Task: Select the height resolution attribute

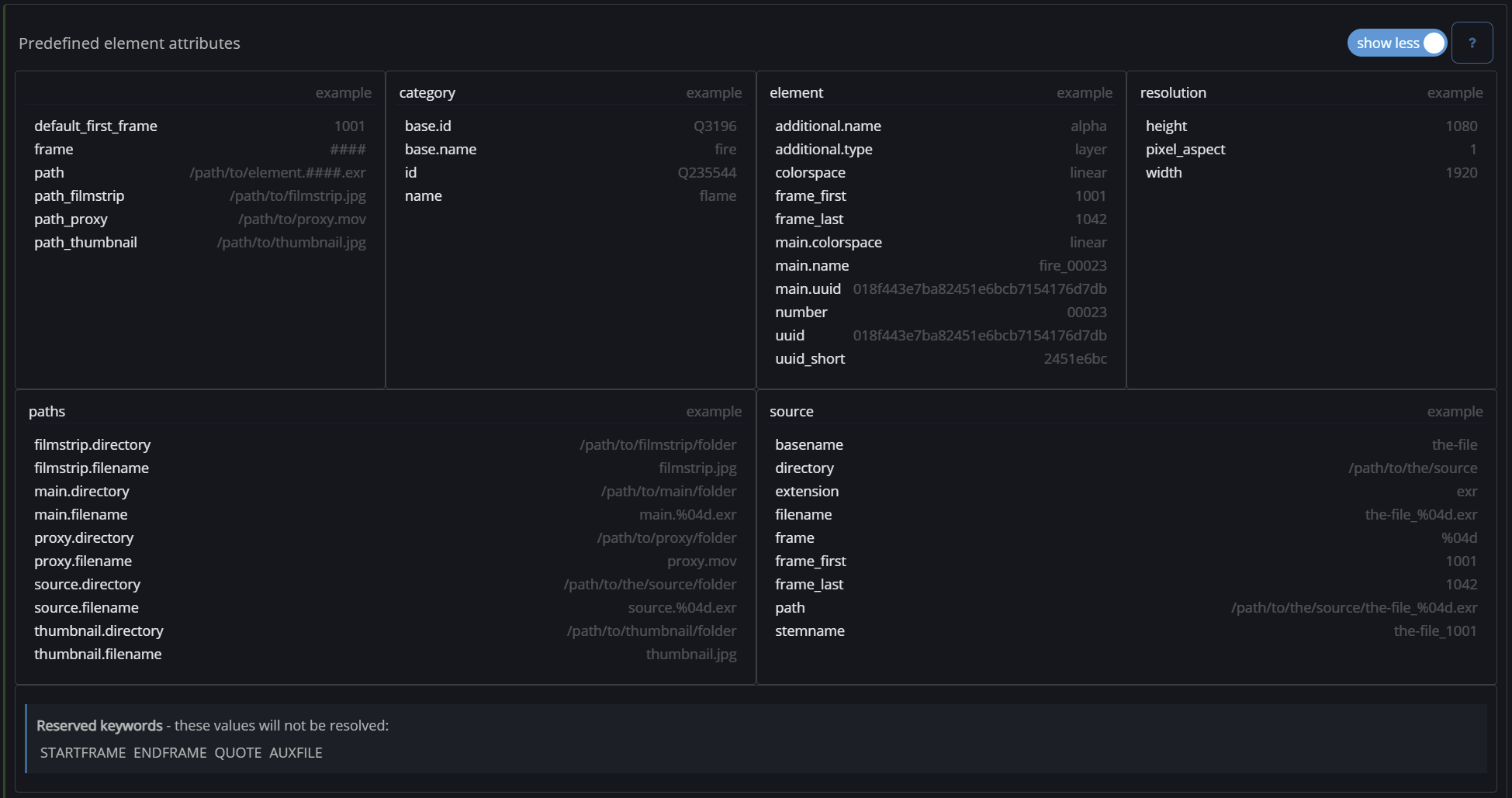Action: point(1166,126)
